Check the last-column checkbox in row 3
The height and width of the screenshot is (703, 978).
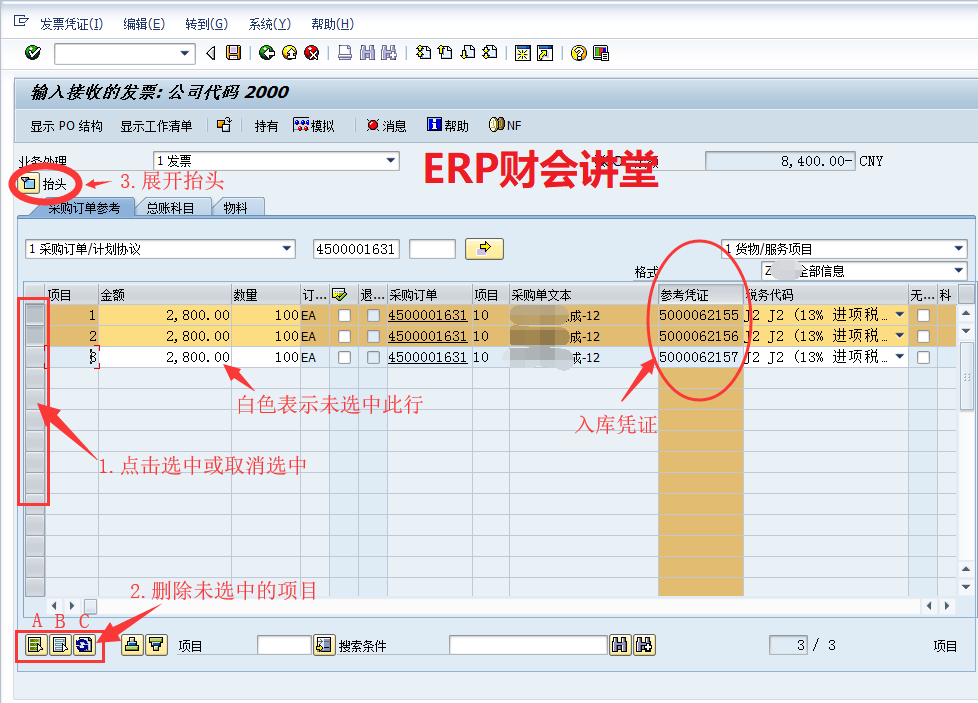click(x=923, y=357)
